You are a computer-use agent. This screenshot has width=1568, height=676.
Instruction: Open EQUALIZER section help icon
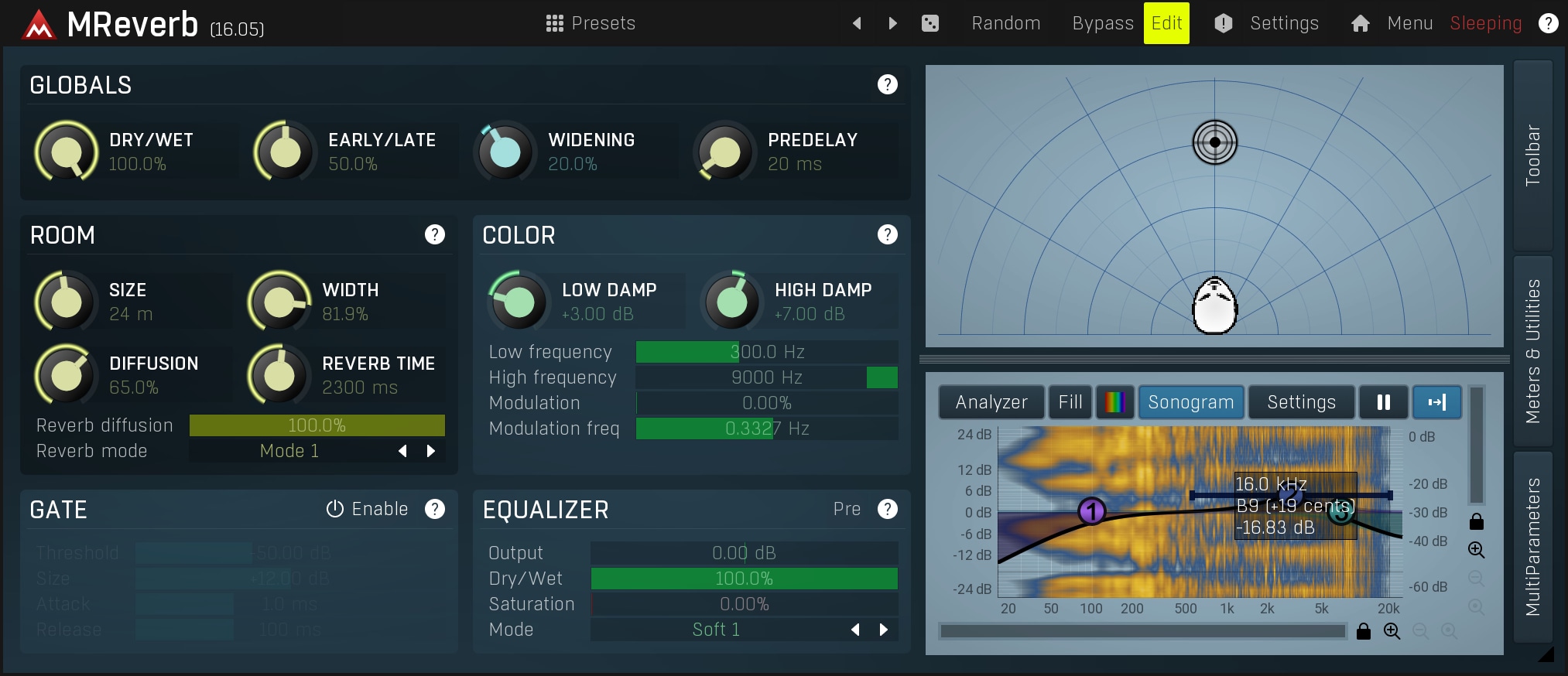tap(888, 509)
